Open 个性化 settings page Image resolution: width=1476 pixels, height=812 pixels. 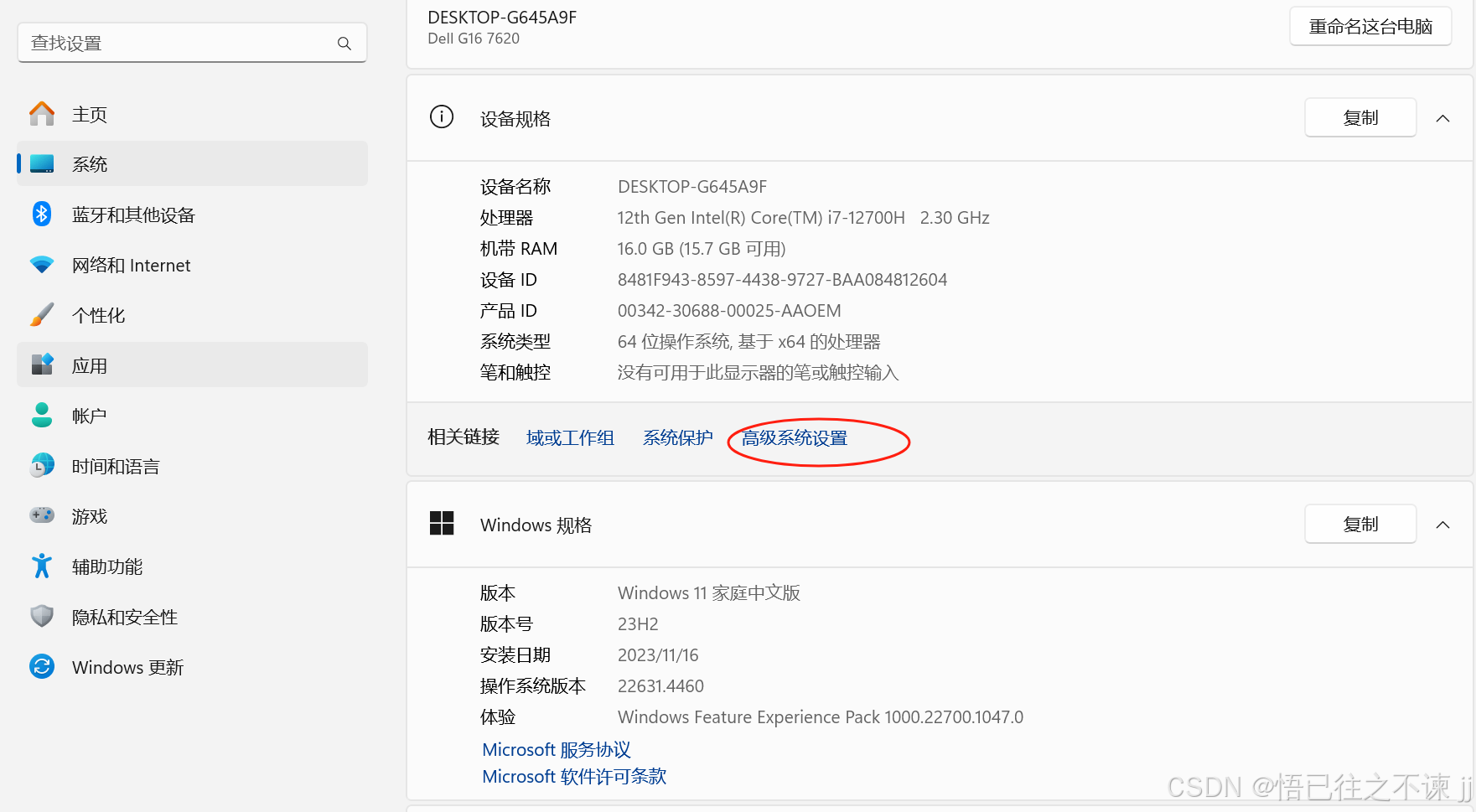pyautogui.click(x=192, y=315)
